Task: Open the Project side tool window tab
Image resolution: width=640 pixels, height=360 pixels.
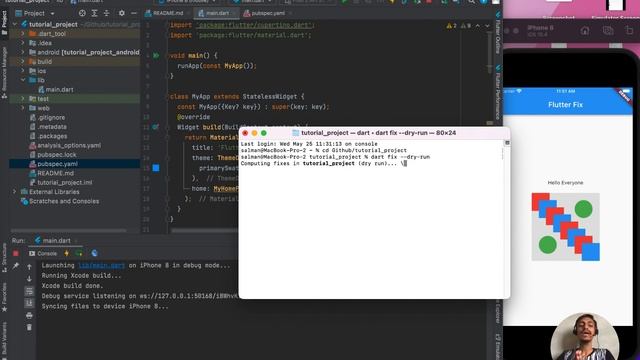Action: [x=4, y=22]
